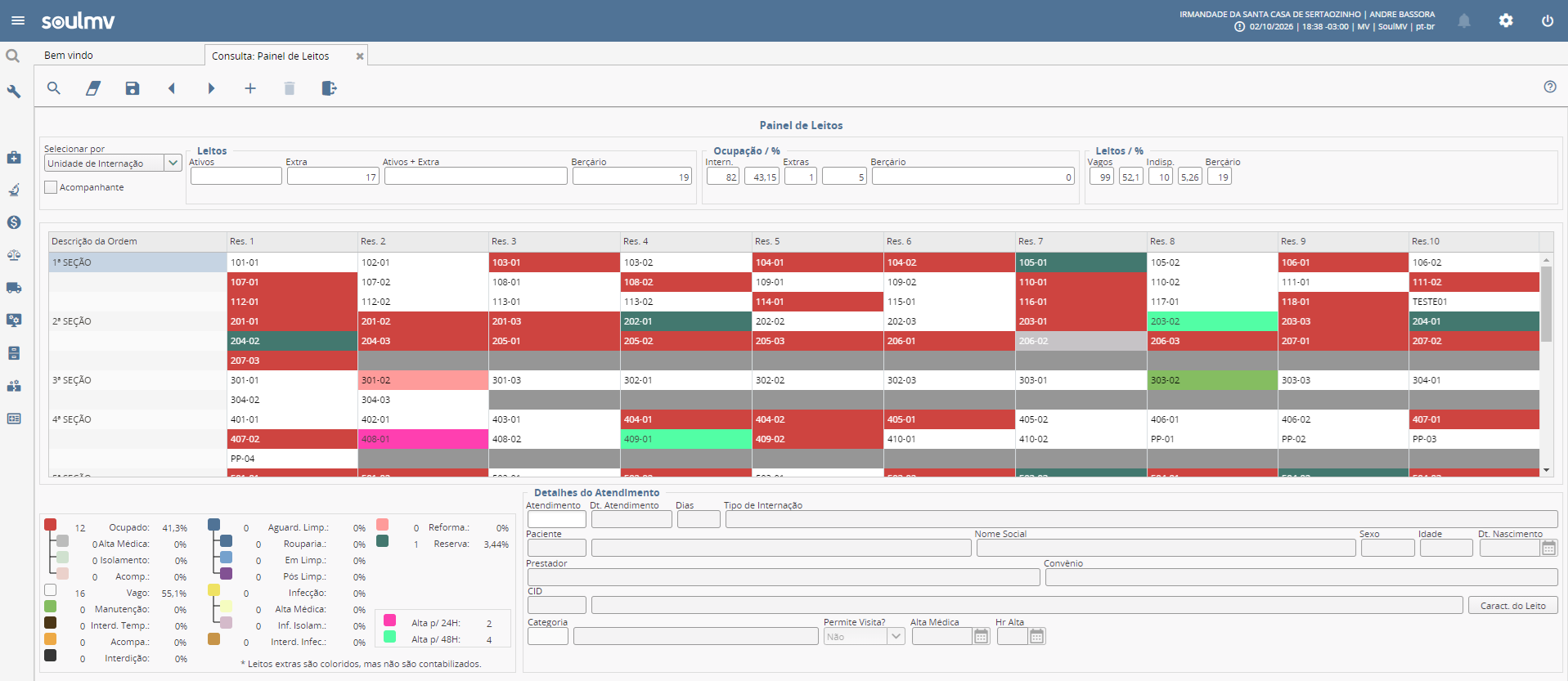
Task: Open the wrench tools sidebar icon
Action: (14, 92)
